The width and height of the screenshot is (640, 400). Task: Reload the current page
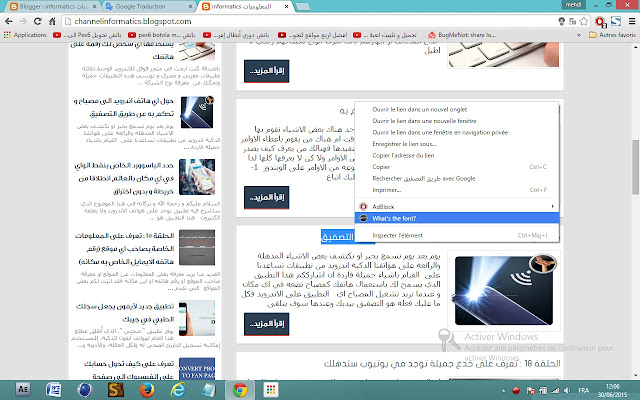coord(38,21)
